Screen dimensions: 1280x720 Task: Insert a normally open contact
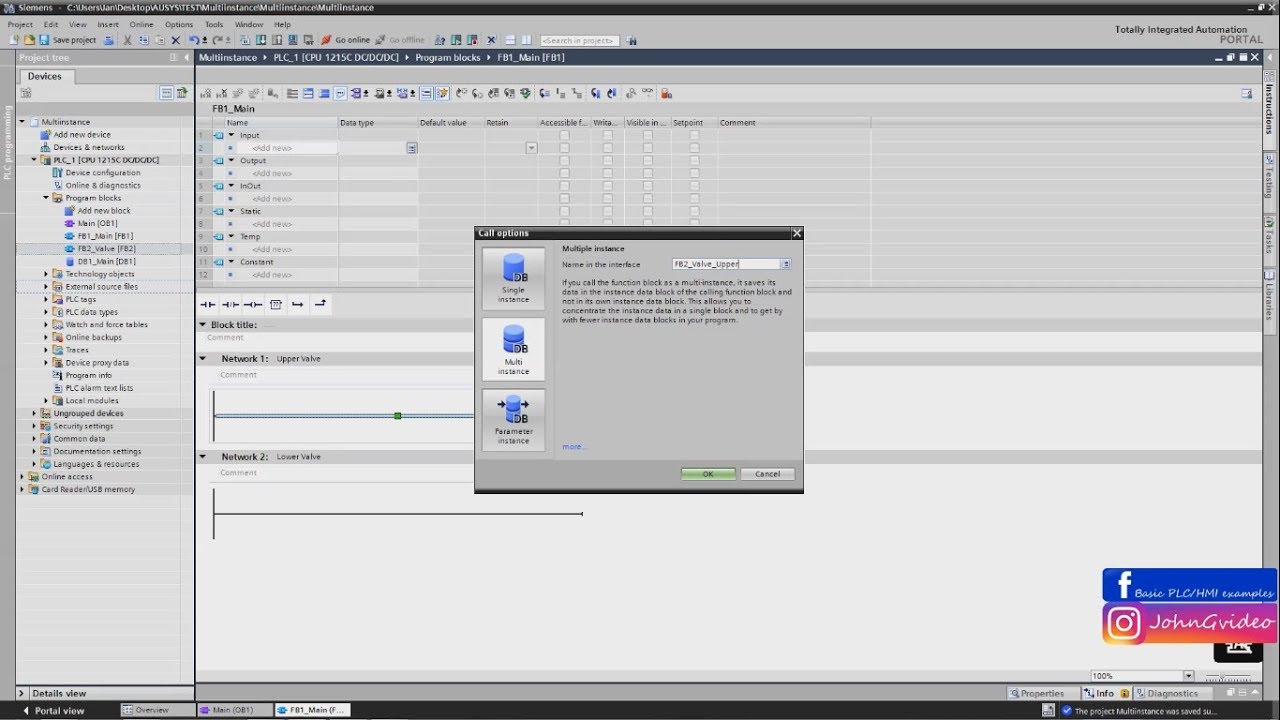[208, 304]
